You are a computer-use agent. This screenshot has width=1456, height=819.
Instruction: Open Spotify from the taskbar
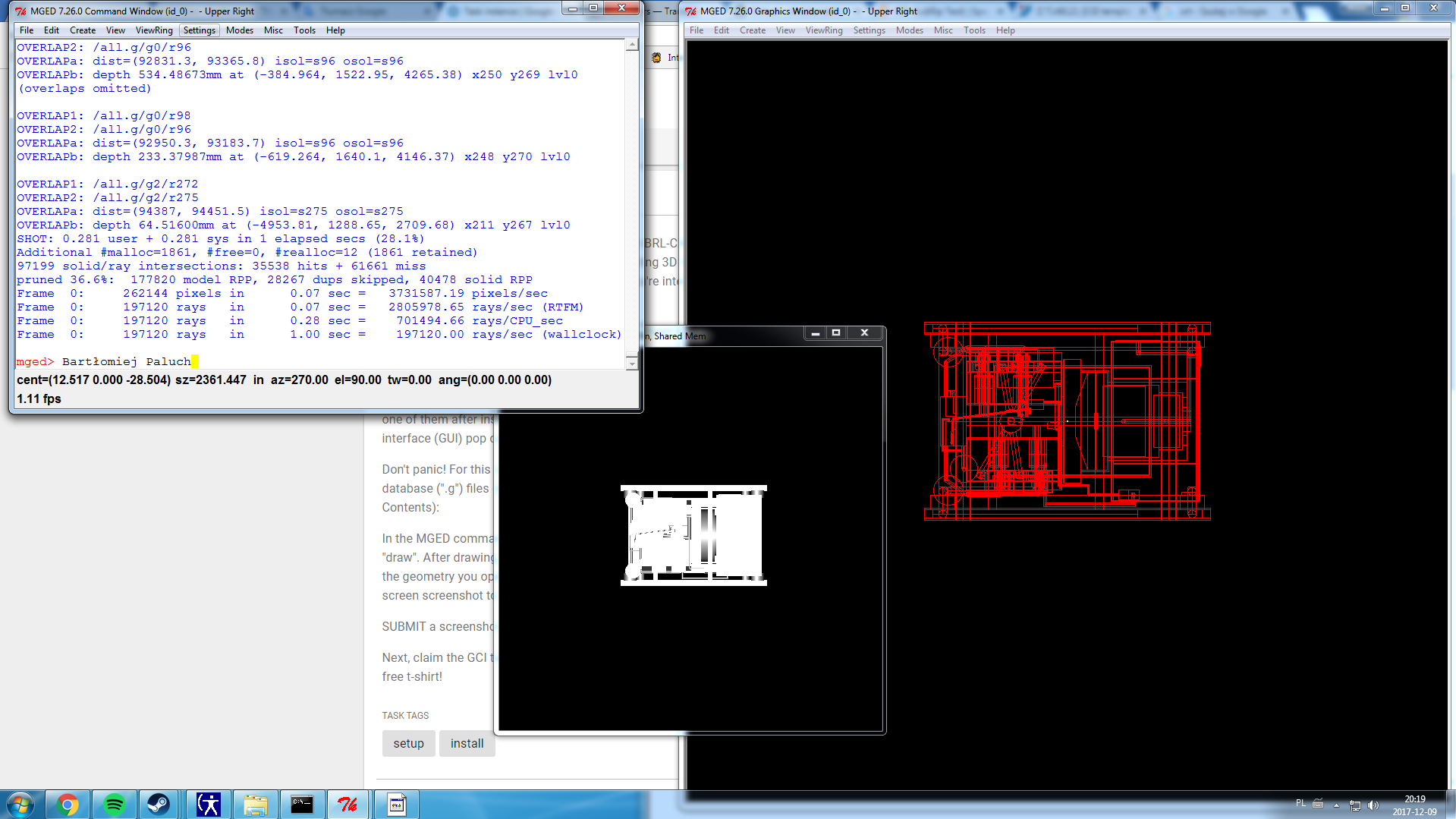click(115, 805)
